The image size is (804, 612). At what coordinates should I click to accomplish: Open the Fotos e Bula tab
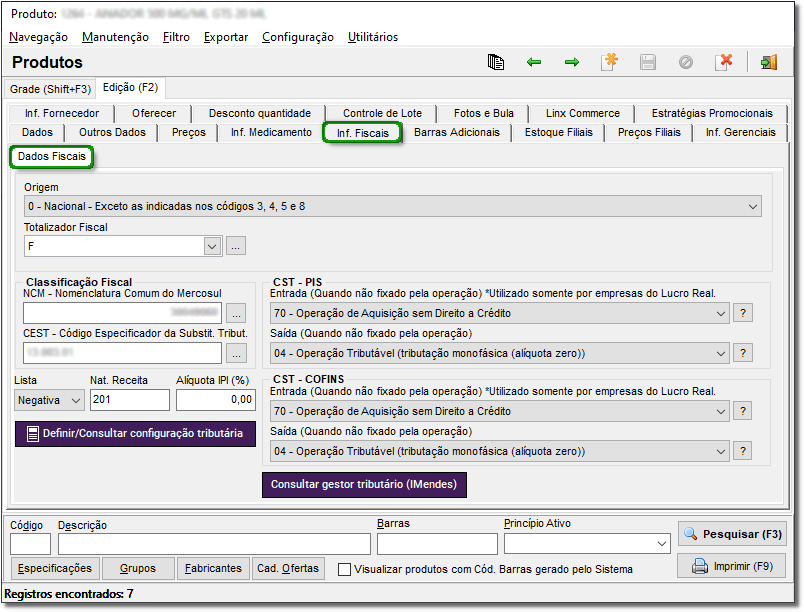tap(484, 113)
